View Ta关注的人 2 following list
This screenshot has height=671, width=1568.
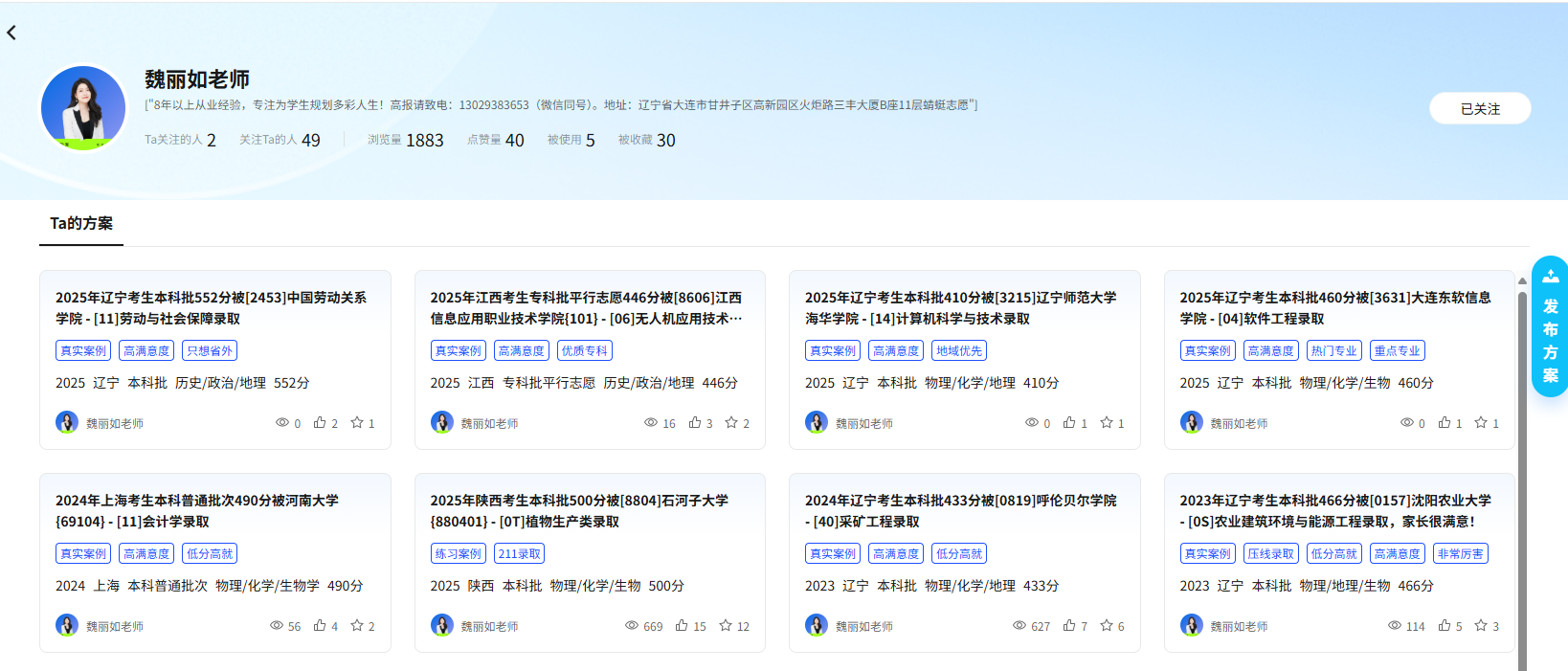[180, 140]
